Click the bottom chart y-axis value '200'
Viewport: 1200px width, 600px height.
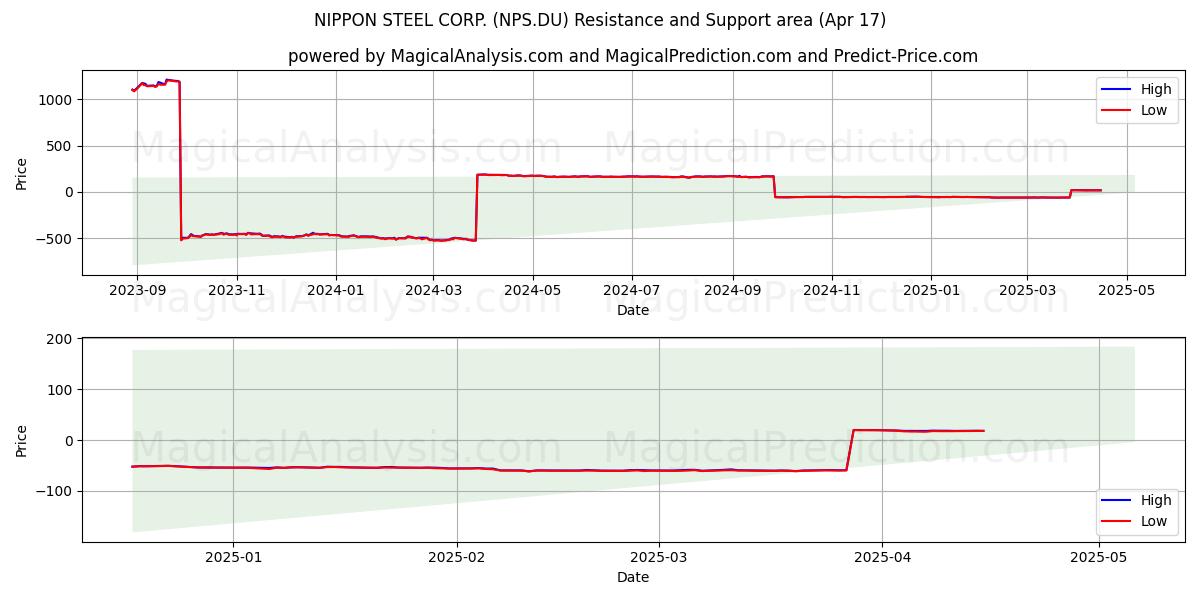tap(62, 339)
